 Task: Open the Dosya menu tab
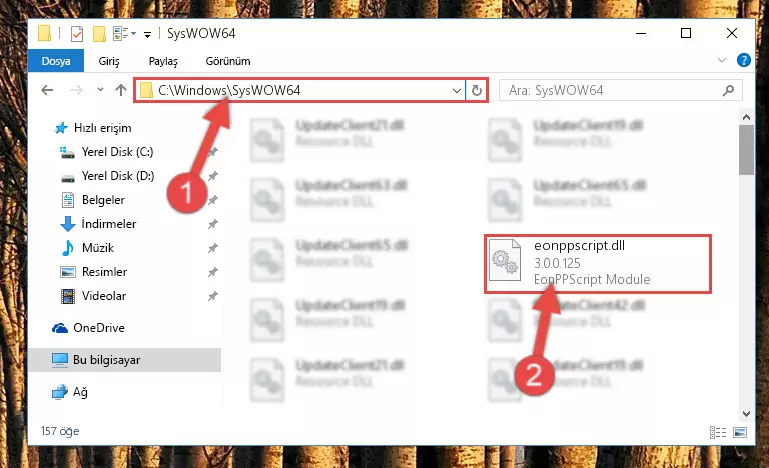click(56, 61)
